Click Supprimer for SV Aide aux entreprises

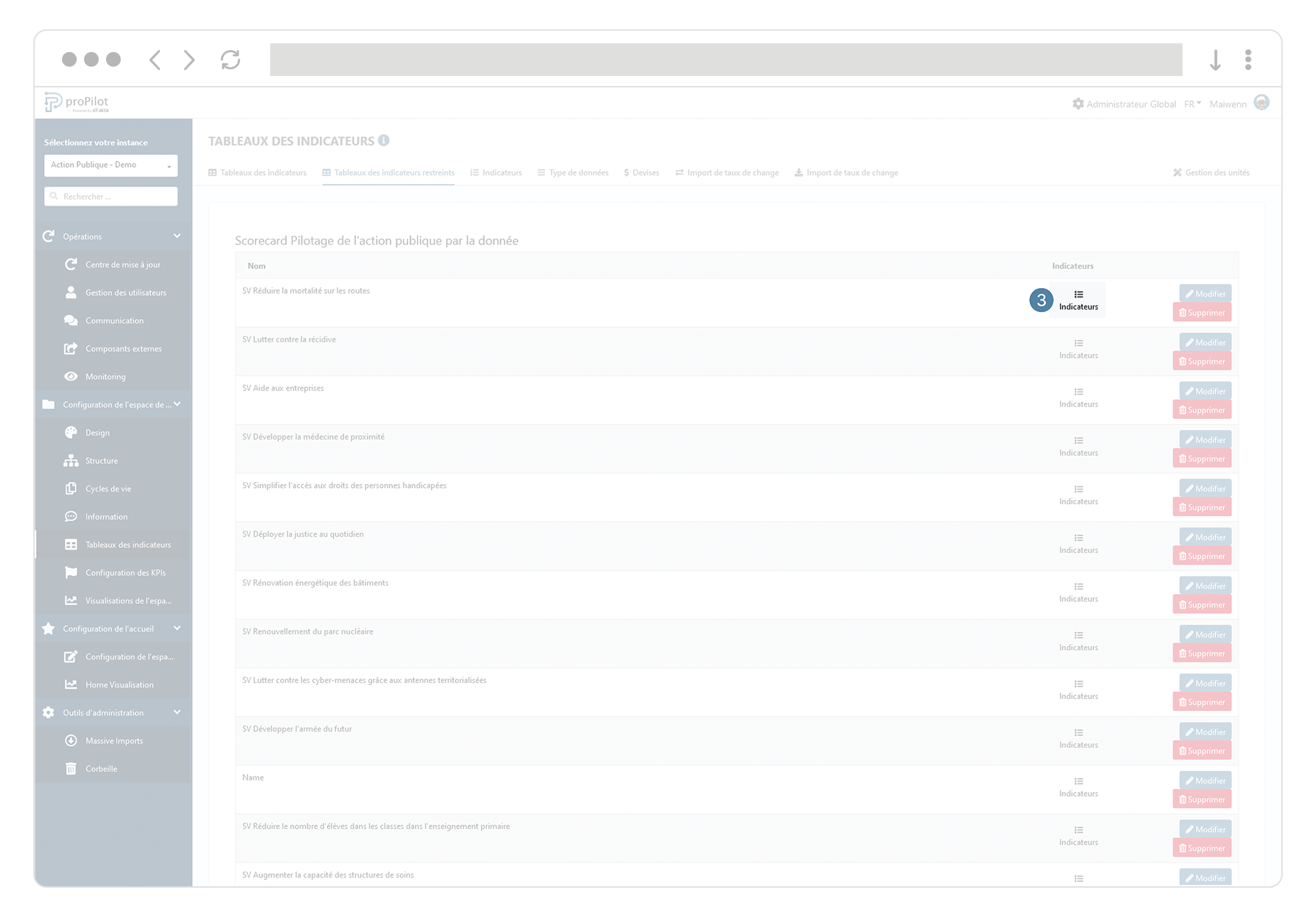pyautogui.click(x=1202, y=409)
